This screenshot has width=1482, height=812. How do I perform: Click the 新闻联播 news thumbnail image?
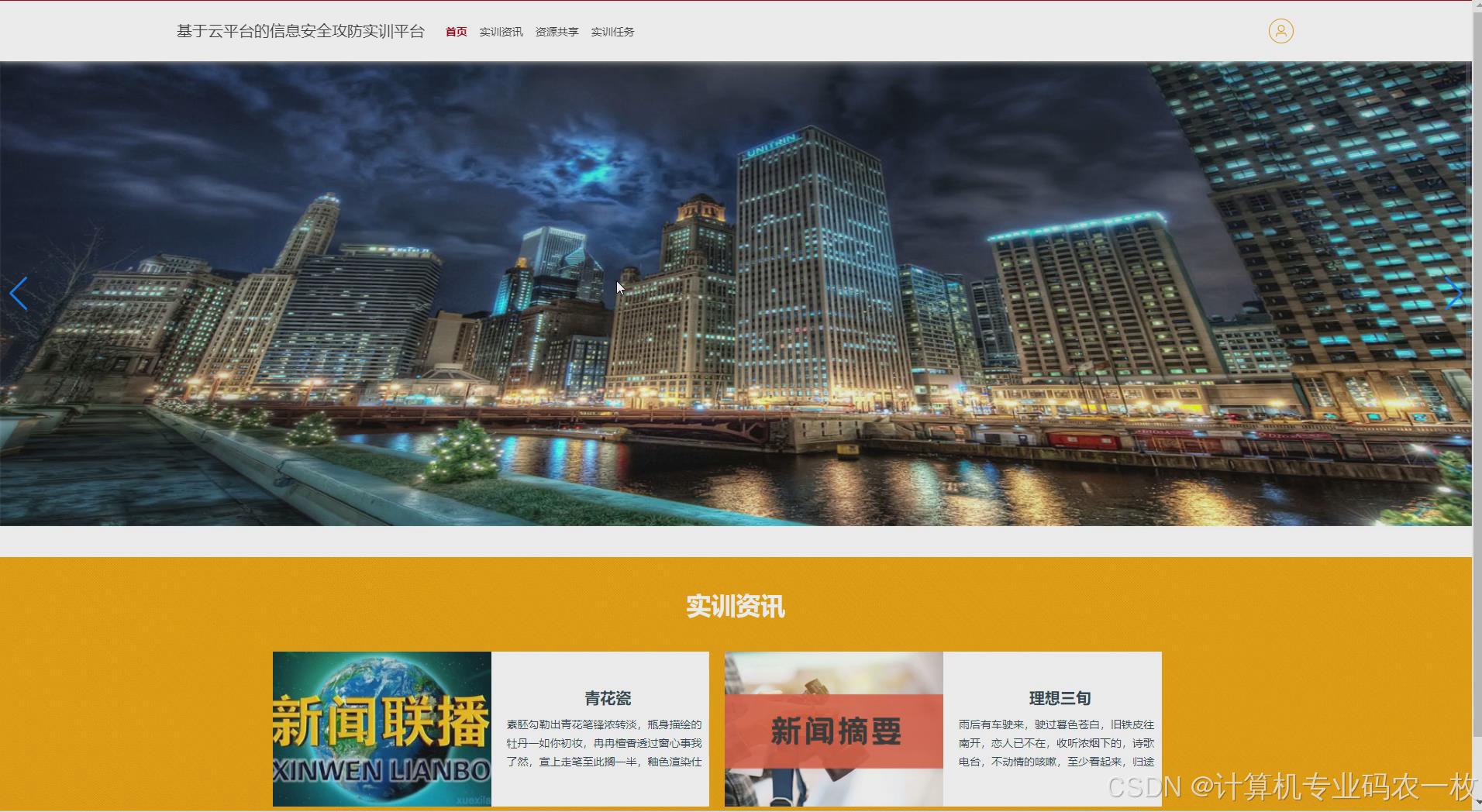tap(381, 730)
